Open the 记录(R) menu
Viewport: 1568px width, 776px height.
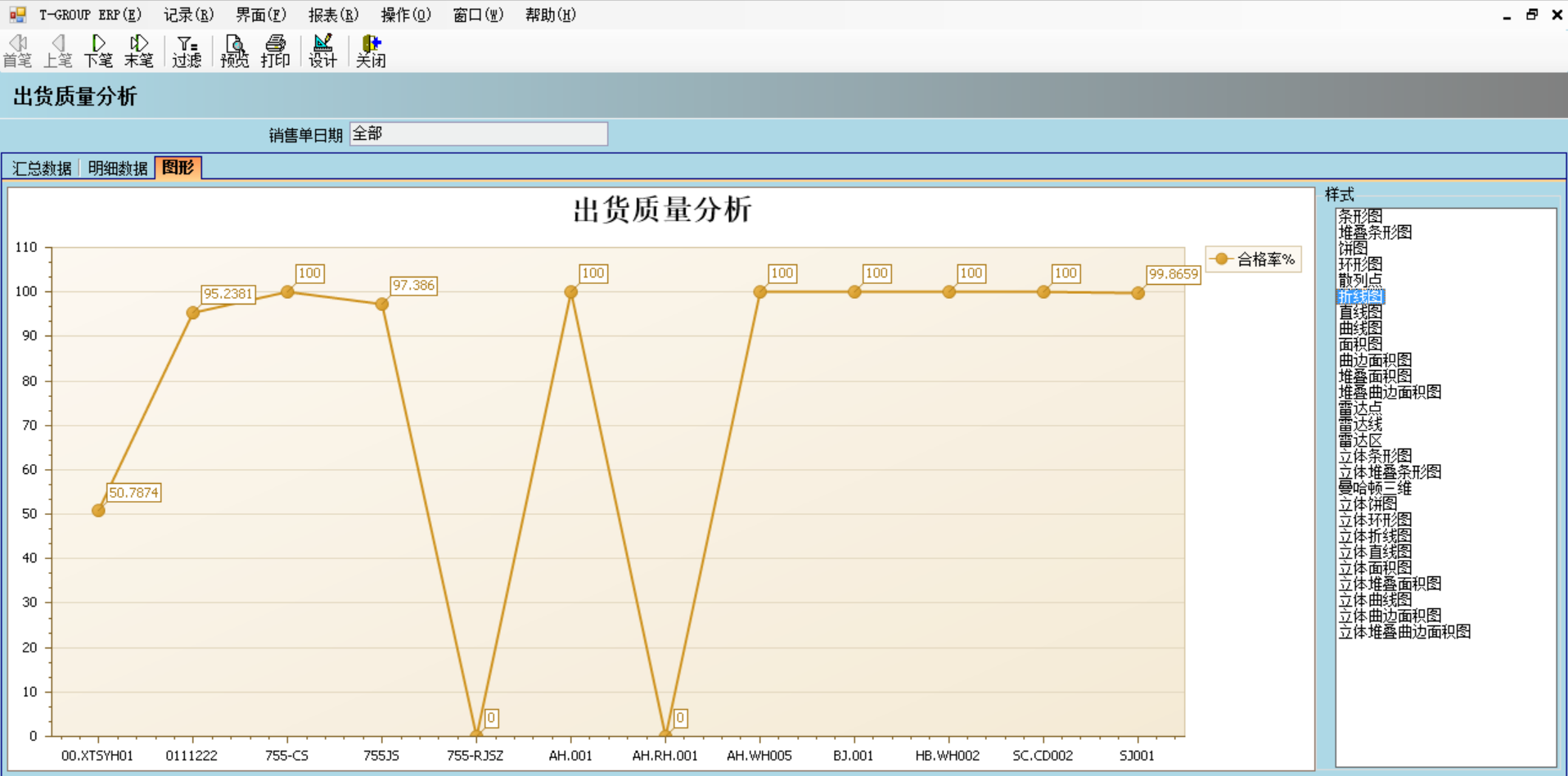click(188, 15)
